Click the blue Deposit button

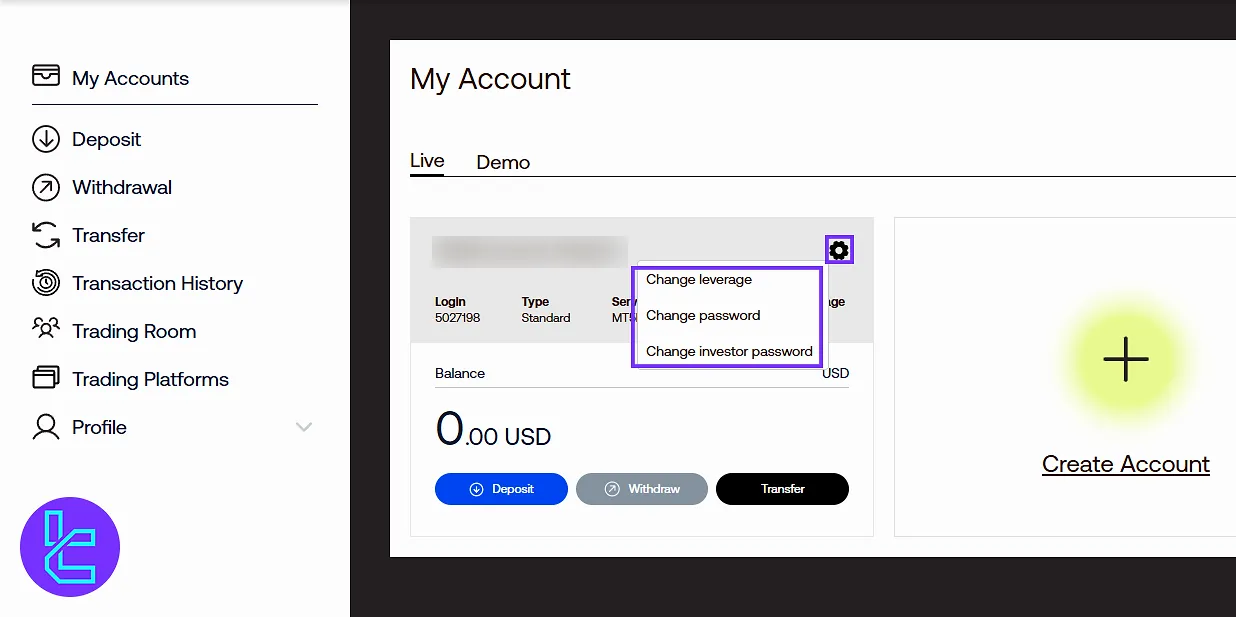(x=501, y=489)
